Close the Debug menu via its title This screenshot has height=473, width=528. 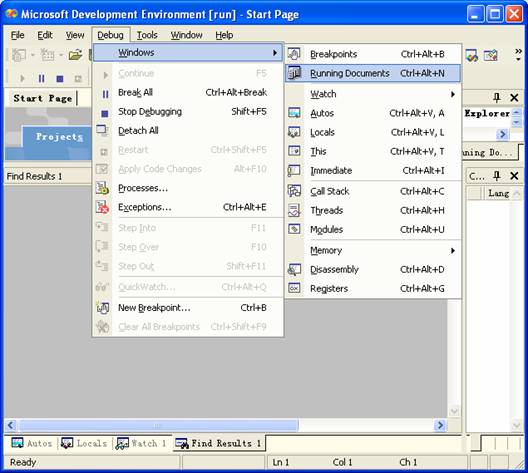tap(110, 35)
